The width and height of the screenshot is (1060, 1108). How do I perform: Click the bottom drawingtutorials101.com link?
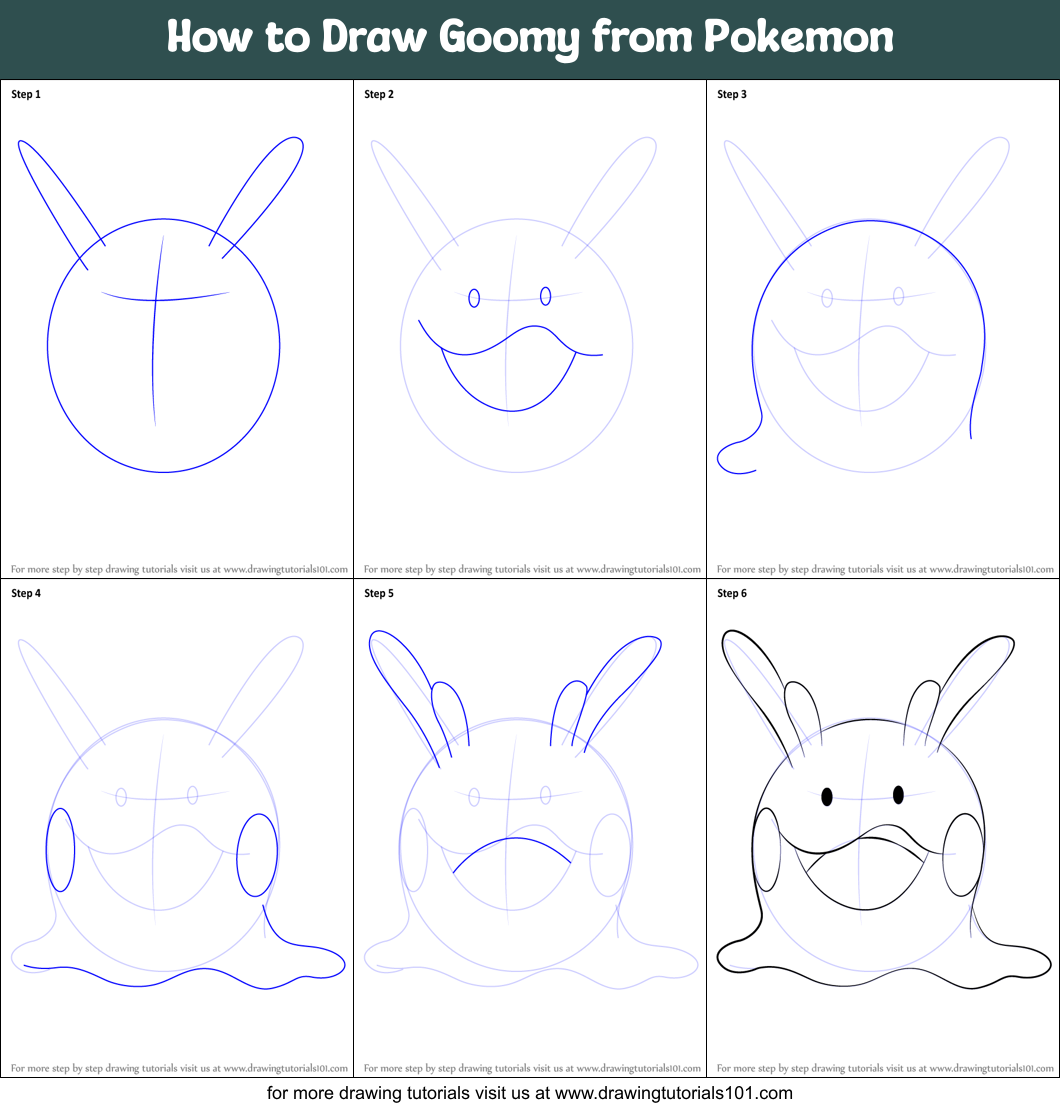[x=530, y=1094]
